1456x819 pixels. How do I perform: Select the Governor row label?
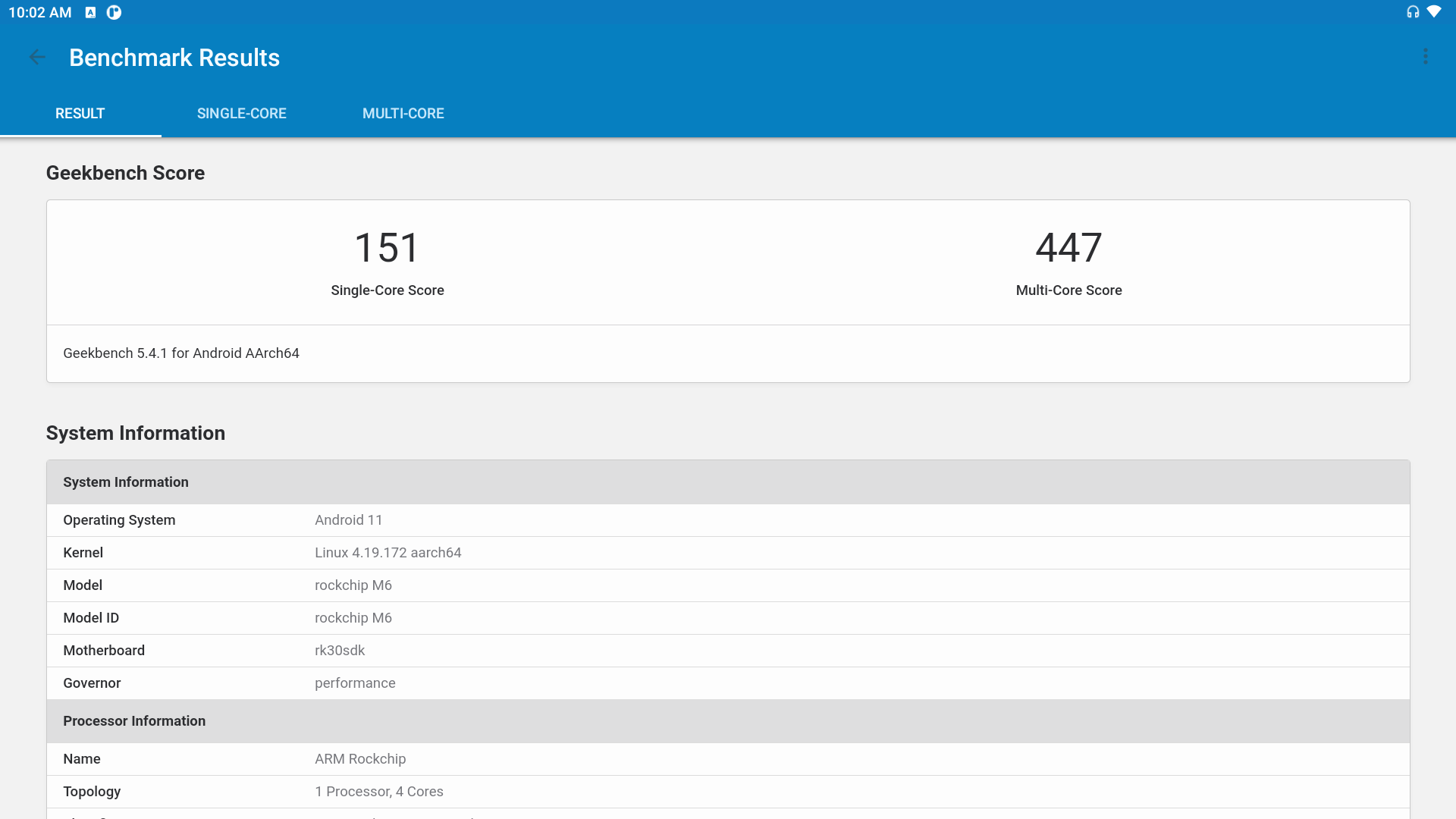(x=92, y=683)
